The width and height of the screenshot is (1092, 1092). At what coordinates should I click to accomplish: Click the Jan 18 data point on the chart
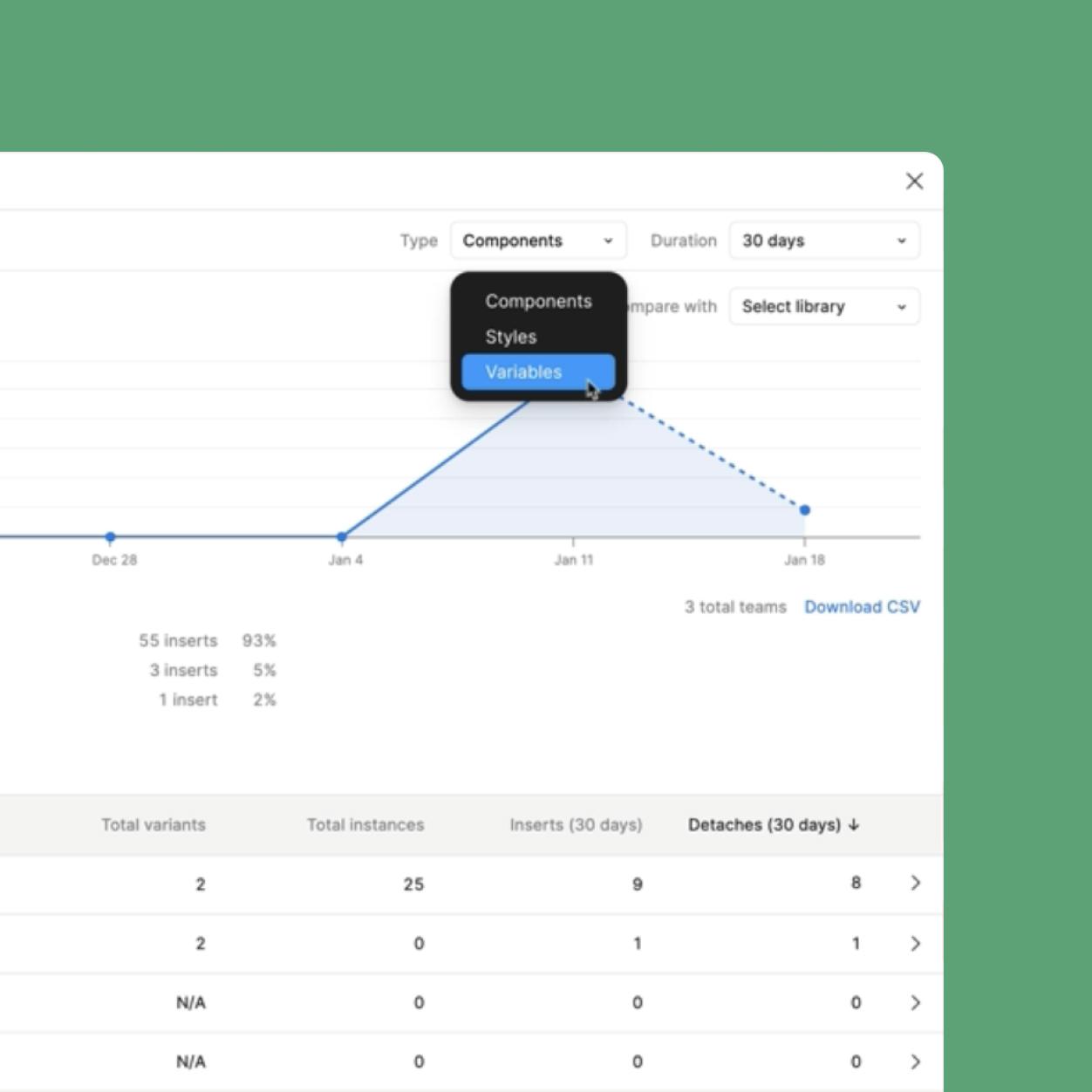(x=804, y=508)
